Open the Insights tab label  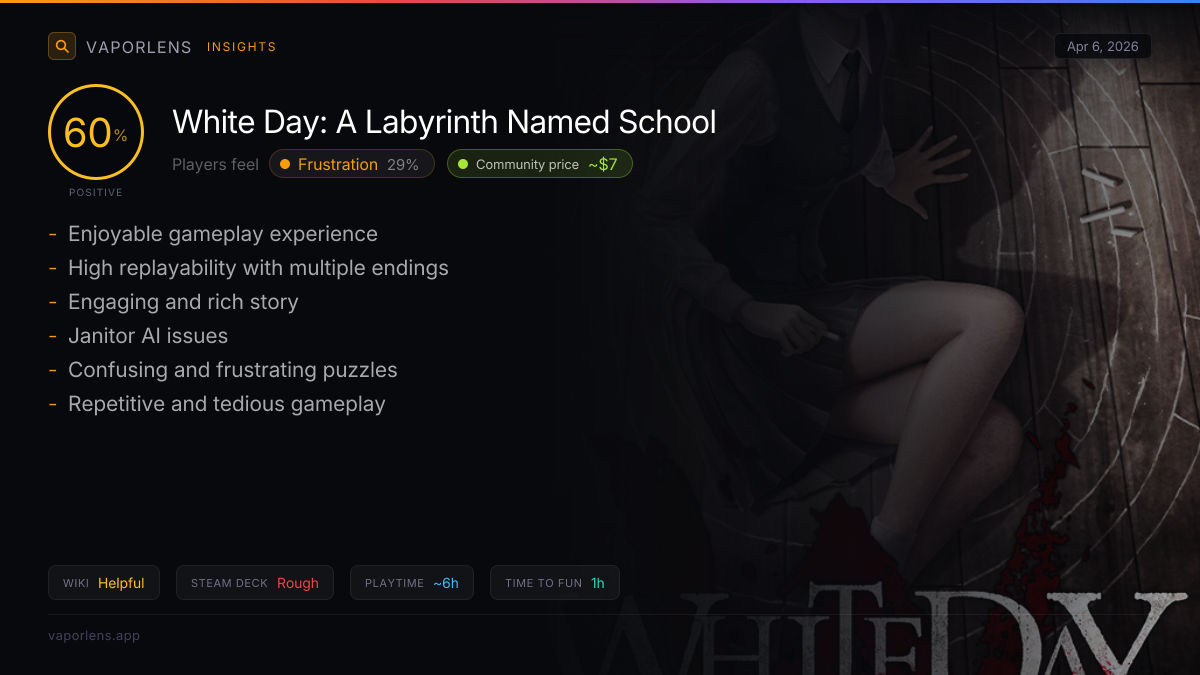(x=241, y=47)
